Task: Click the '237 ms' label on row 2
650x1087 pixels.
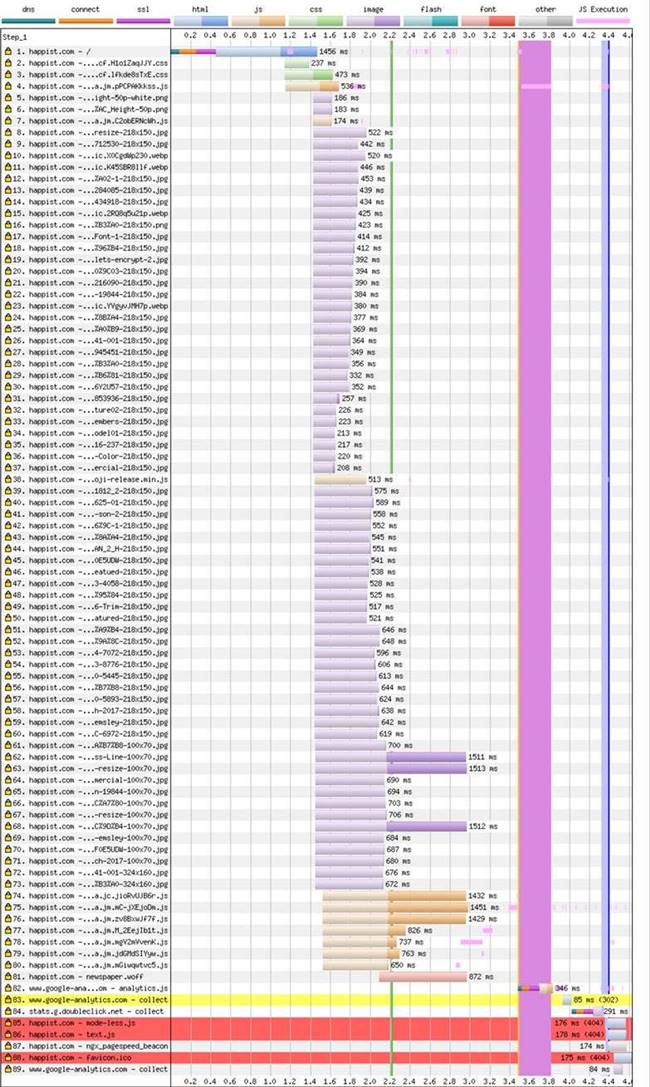Action: (323, 63)
